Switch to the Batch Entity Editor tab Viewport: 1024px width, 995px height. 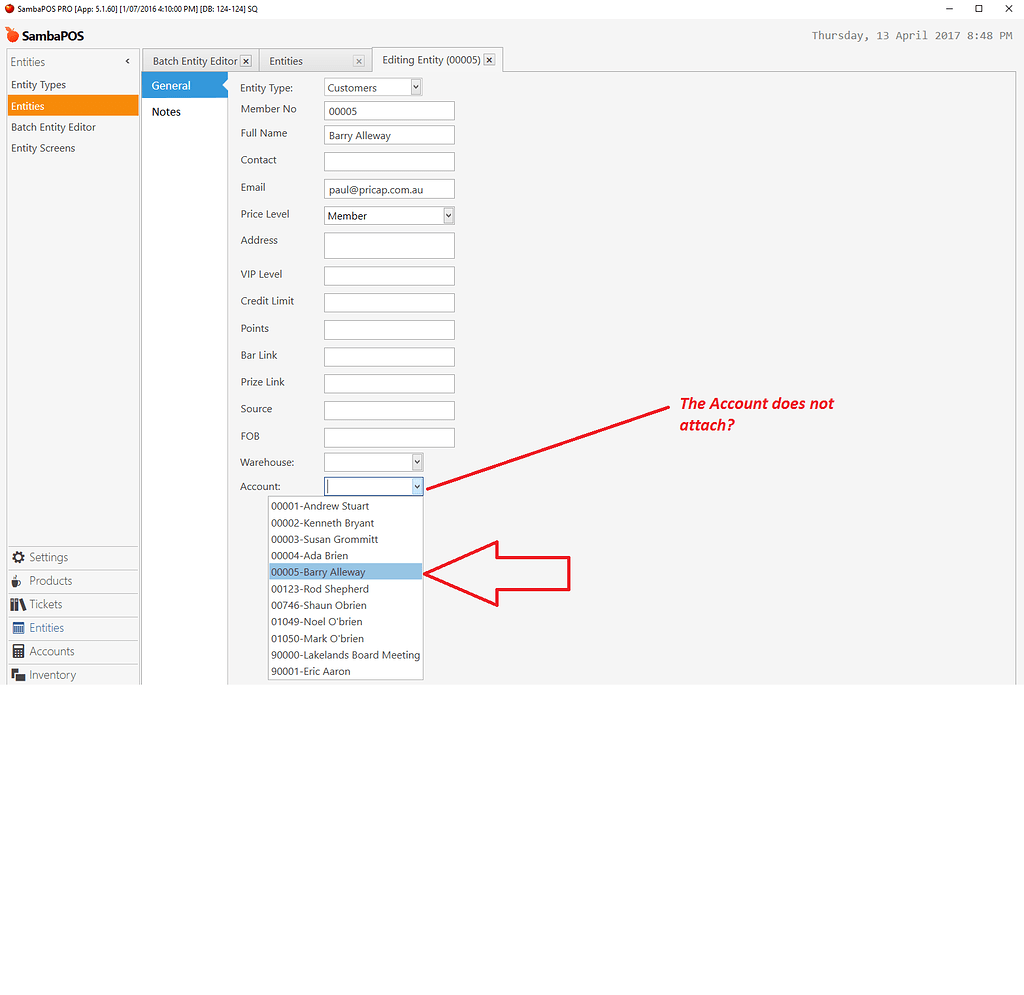(x=193, y=59)
